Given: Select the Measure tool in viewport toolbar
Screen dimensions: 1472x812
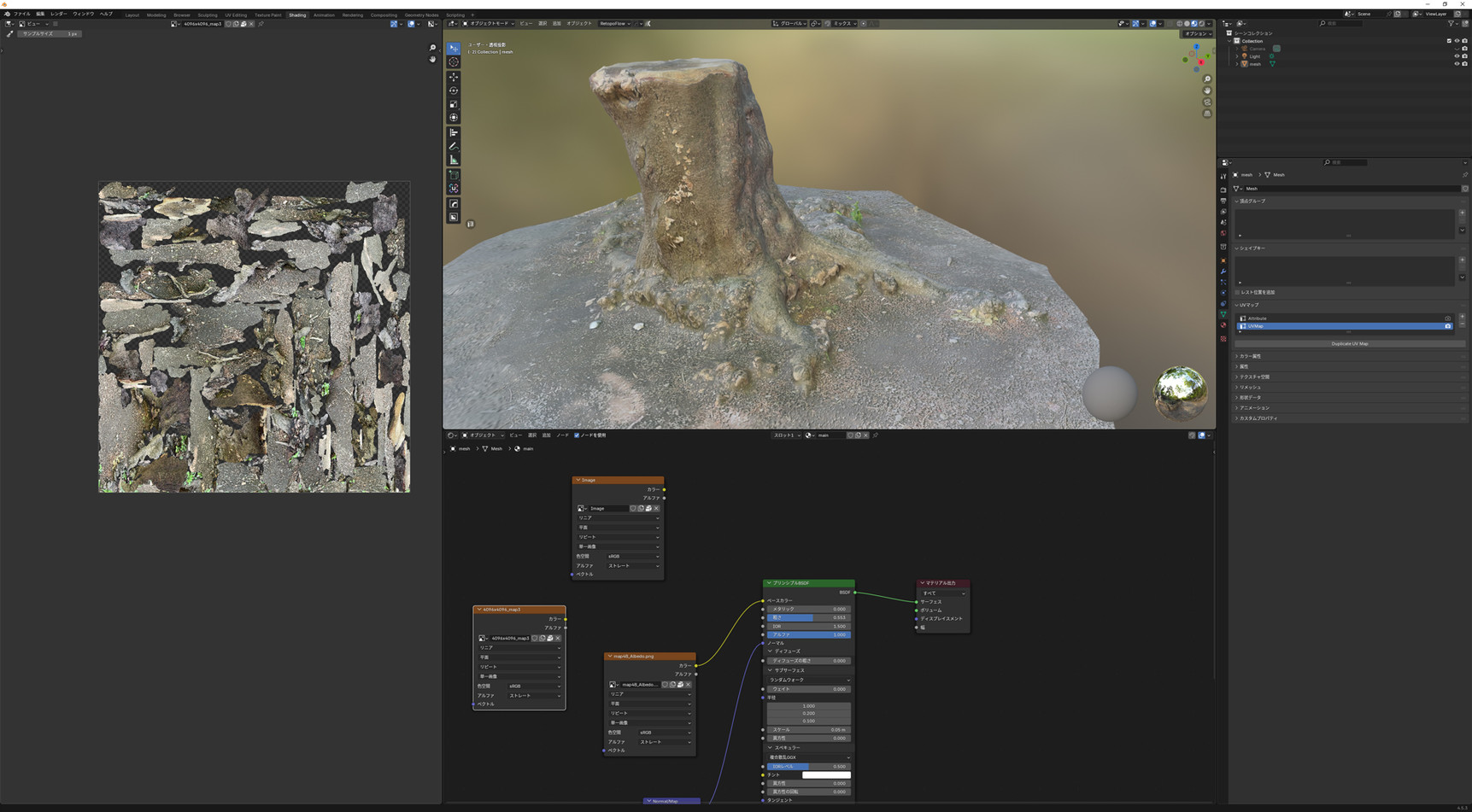Looking at the screenshot, I should click(454, 160).
